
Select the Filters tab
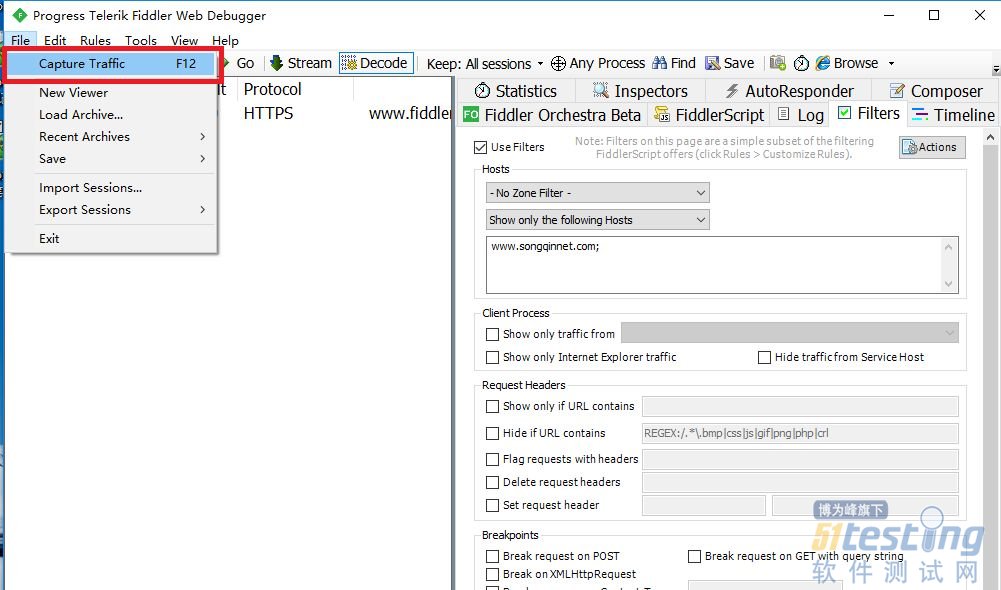pos(868,114)
